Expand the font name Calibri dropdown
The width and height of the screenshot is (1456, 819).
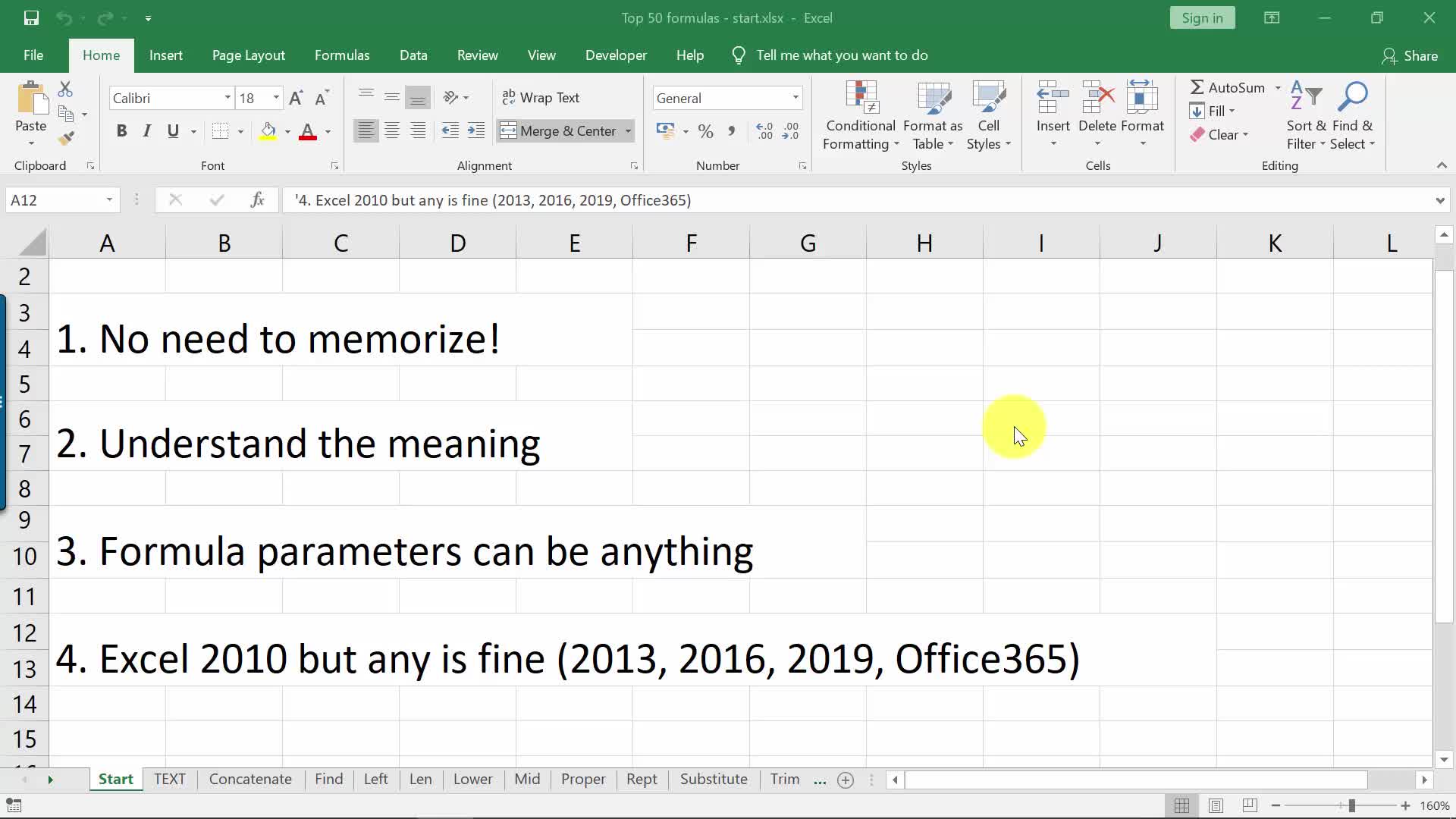tap(227, 98)
